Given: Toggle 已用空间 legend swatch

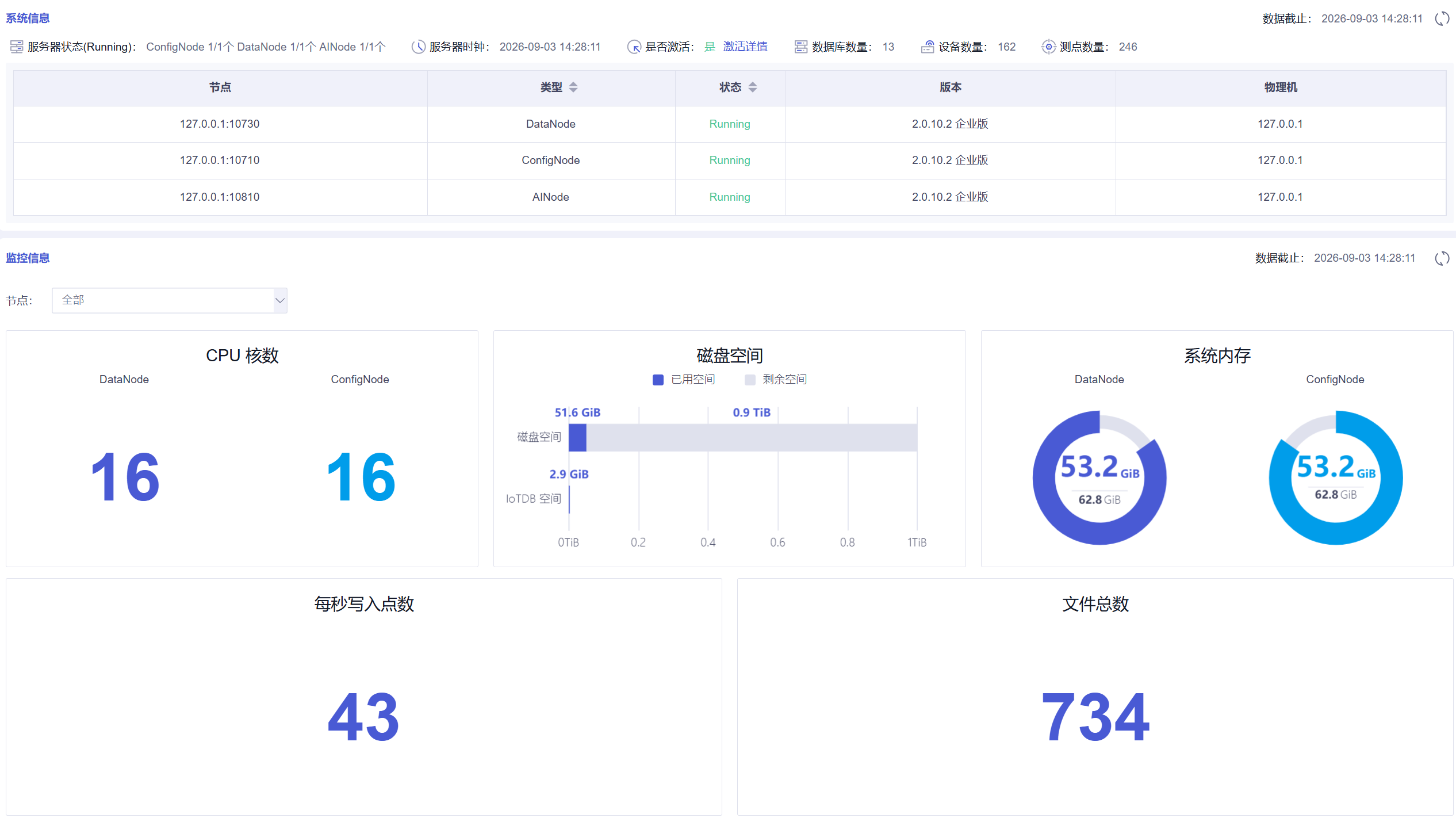Looking at the screenshot, I should pos(658,380).
